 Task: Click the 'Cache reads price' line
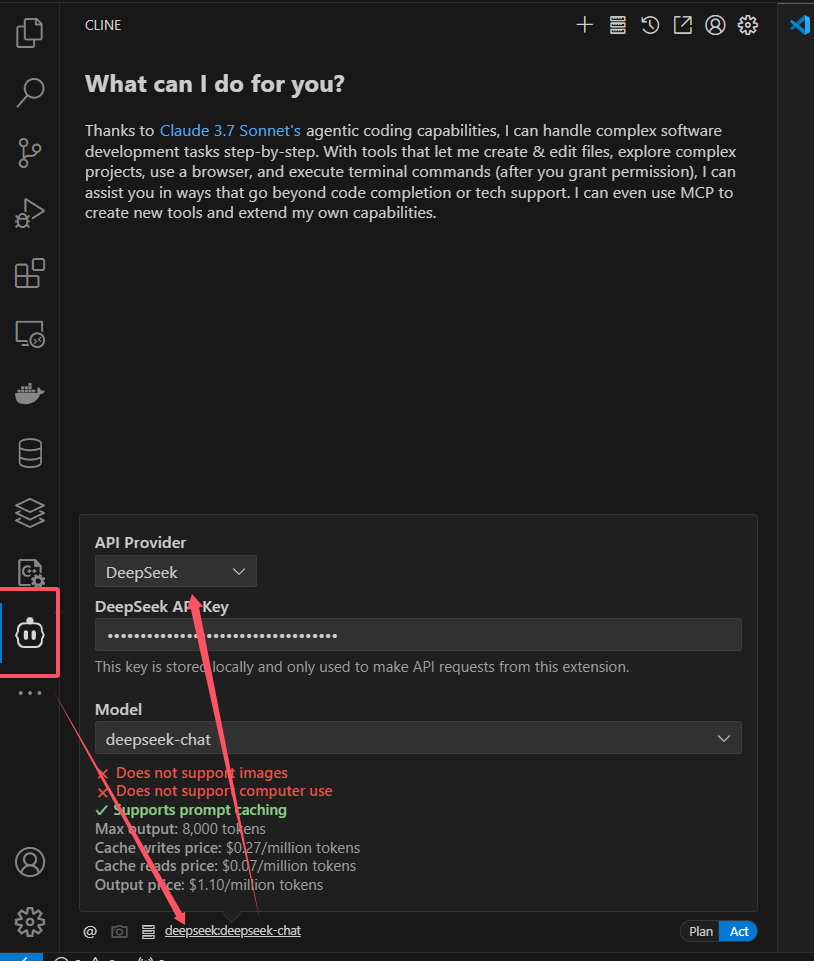(225, 866)
